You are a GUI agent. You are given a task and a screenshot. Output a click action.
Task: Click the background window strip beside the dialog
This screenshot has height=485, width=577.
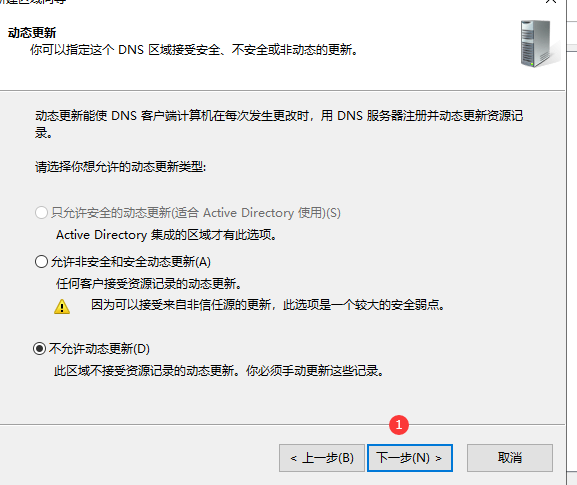tap(572, 242)
